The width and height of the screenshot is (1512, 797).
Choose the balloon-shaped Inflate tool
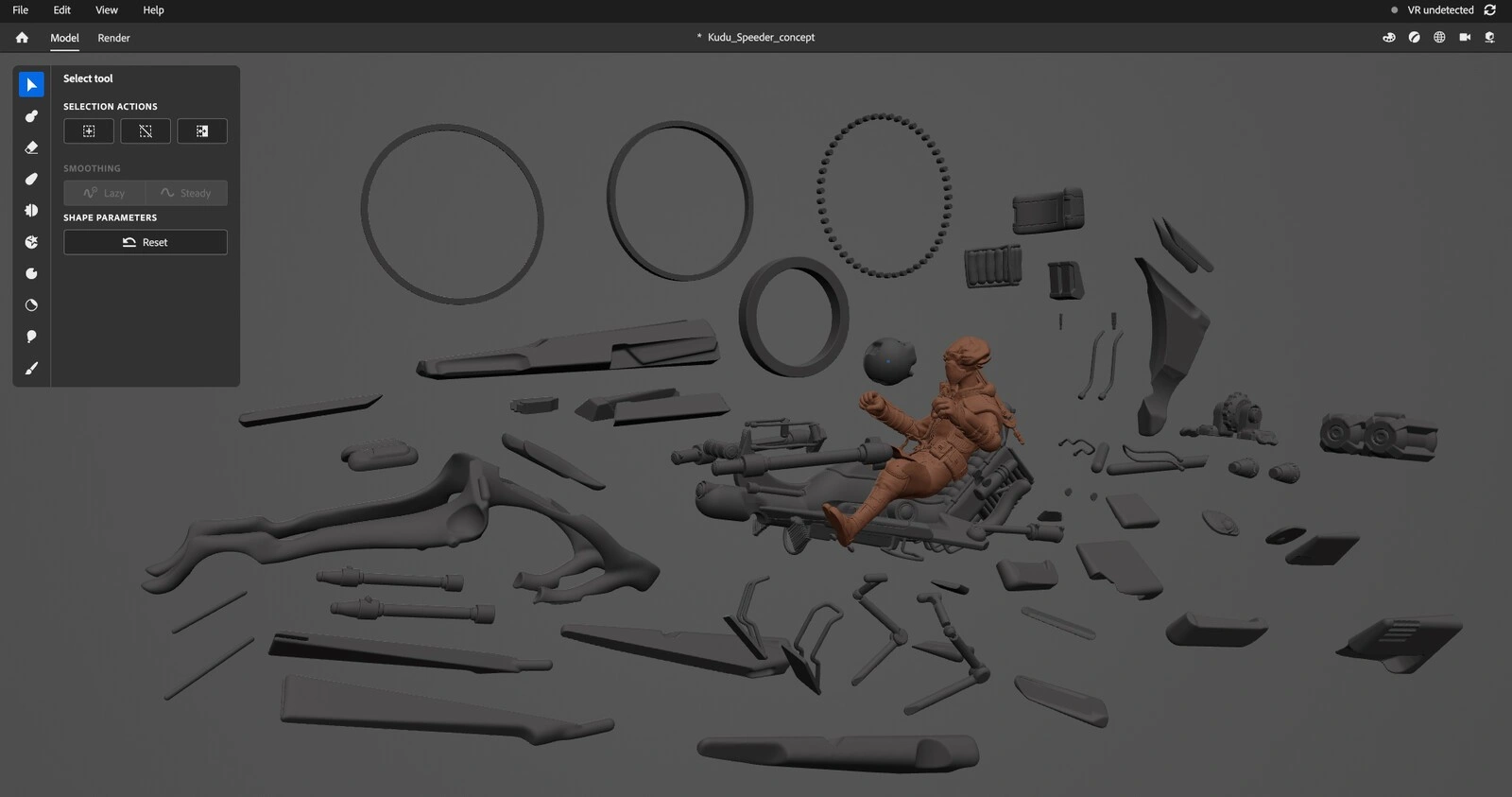point(31,337)
